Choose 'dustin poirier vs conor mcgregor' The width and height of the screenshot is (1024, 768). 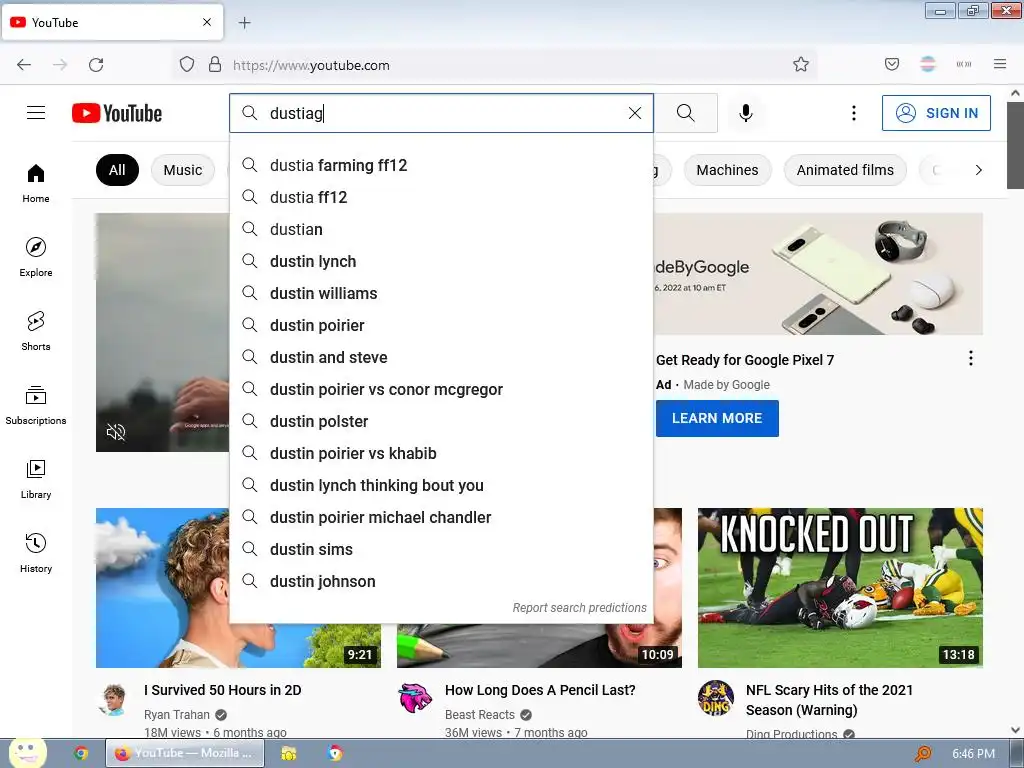point(441,389)
